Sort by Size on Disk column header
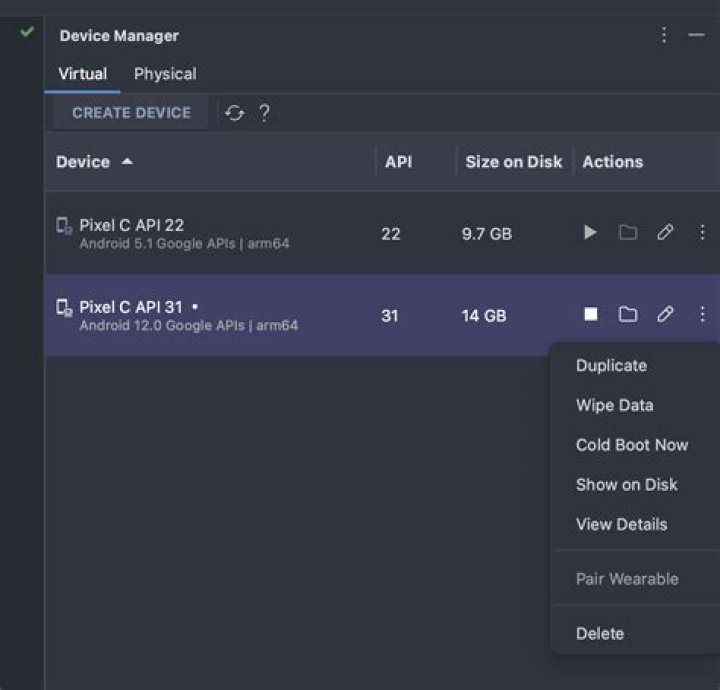The image size is (720, 690). [x=514, y=162]
